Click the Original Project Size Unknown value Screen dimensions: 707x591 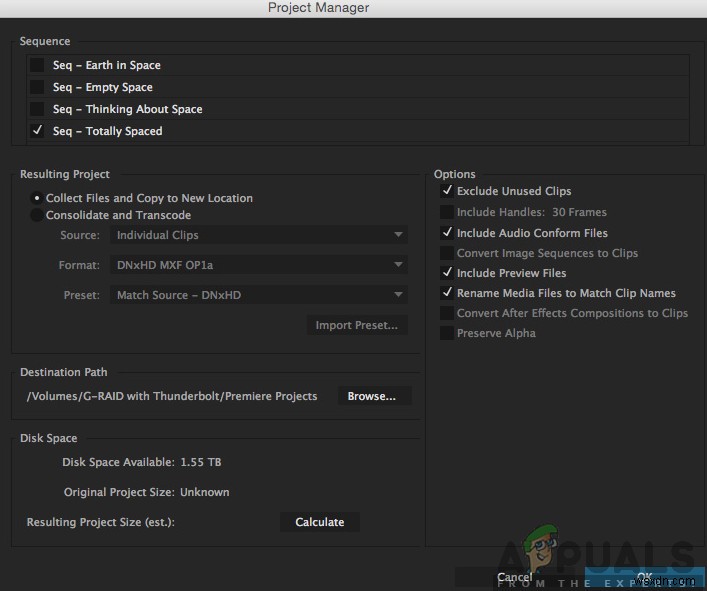205,492
